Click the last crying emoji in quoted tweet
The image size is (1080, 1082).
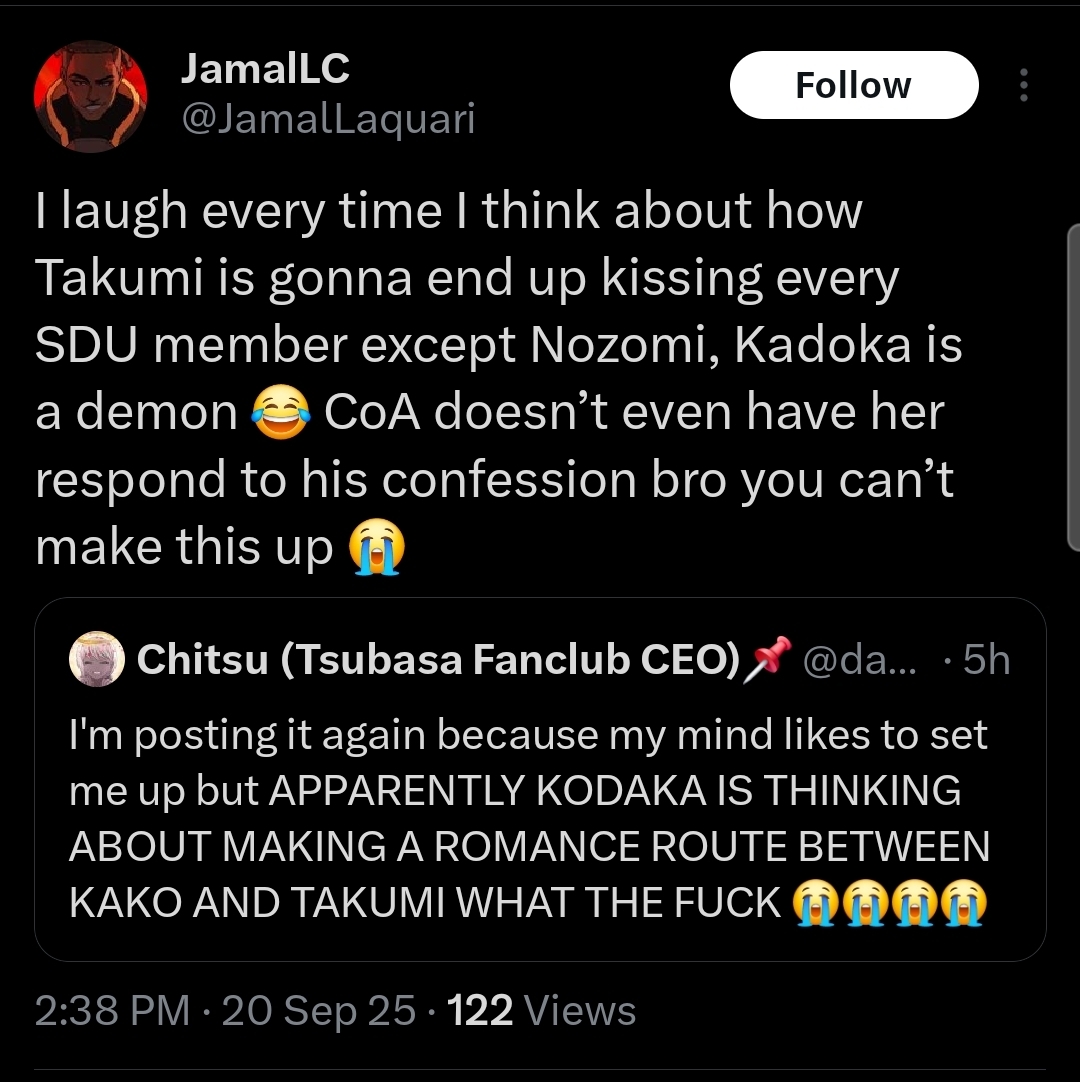(964, 903)
